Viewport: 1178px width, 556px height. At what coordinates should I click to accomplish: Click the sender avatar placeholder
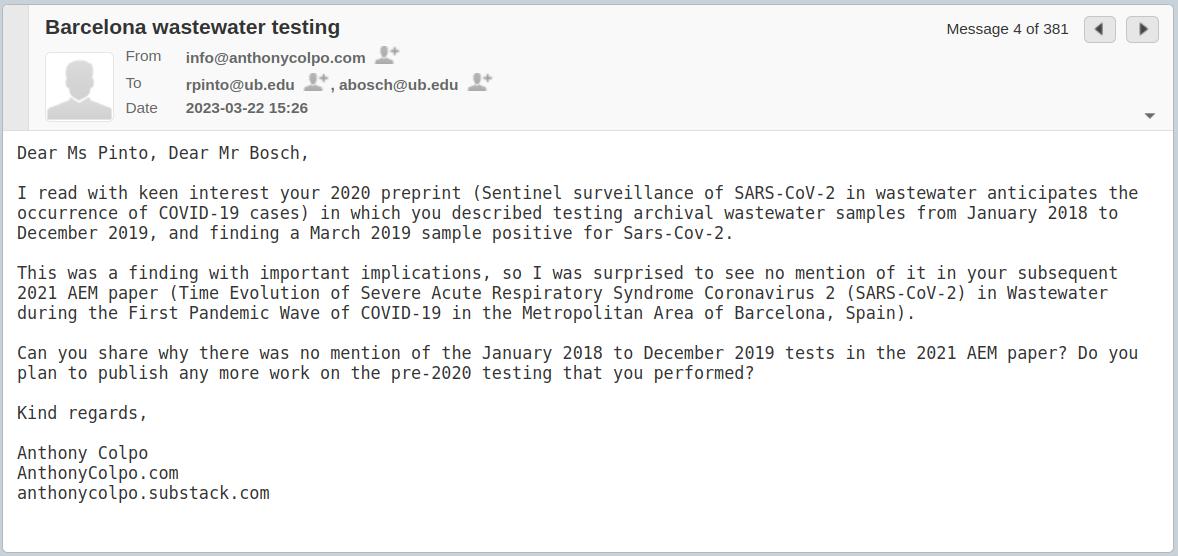[80, 87]
